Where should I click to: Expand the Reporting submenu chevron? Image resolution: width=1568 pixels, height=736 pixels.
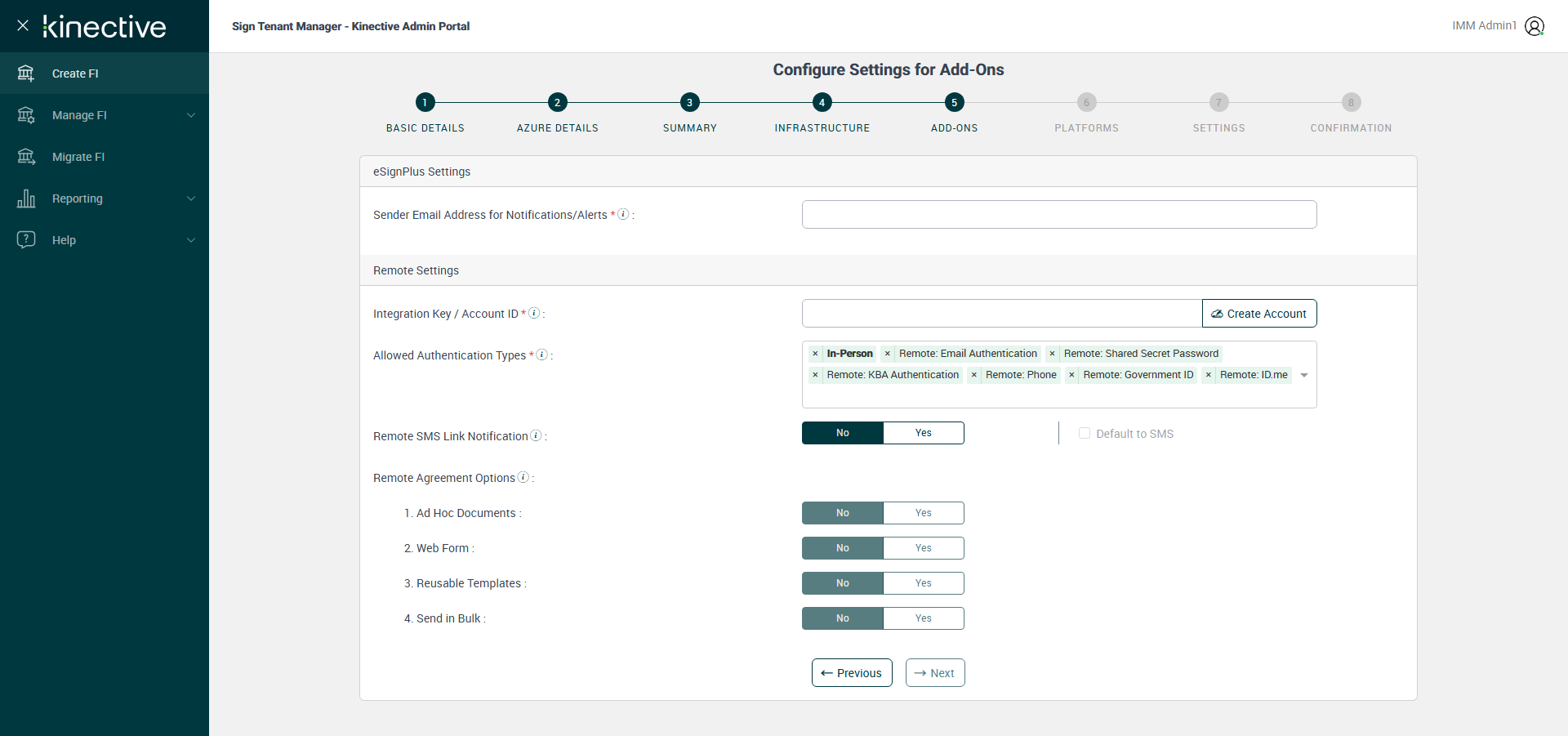(x=191, y=198)
